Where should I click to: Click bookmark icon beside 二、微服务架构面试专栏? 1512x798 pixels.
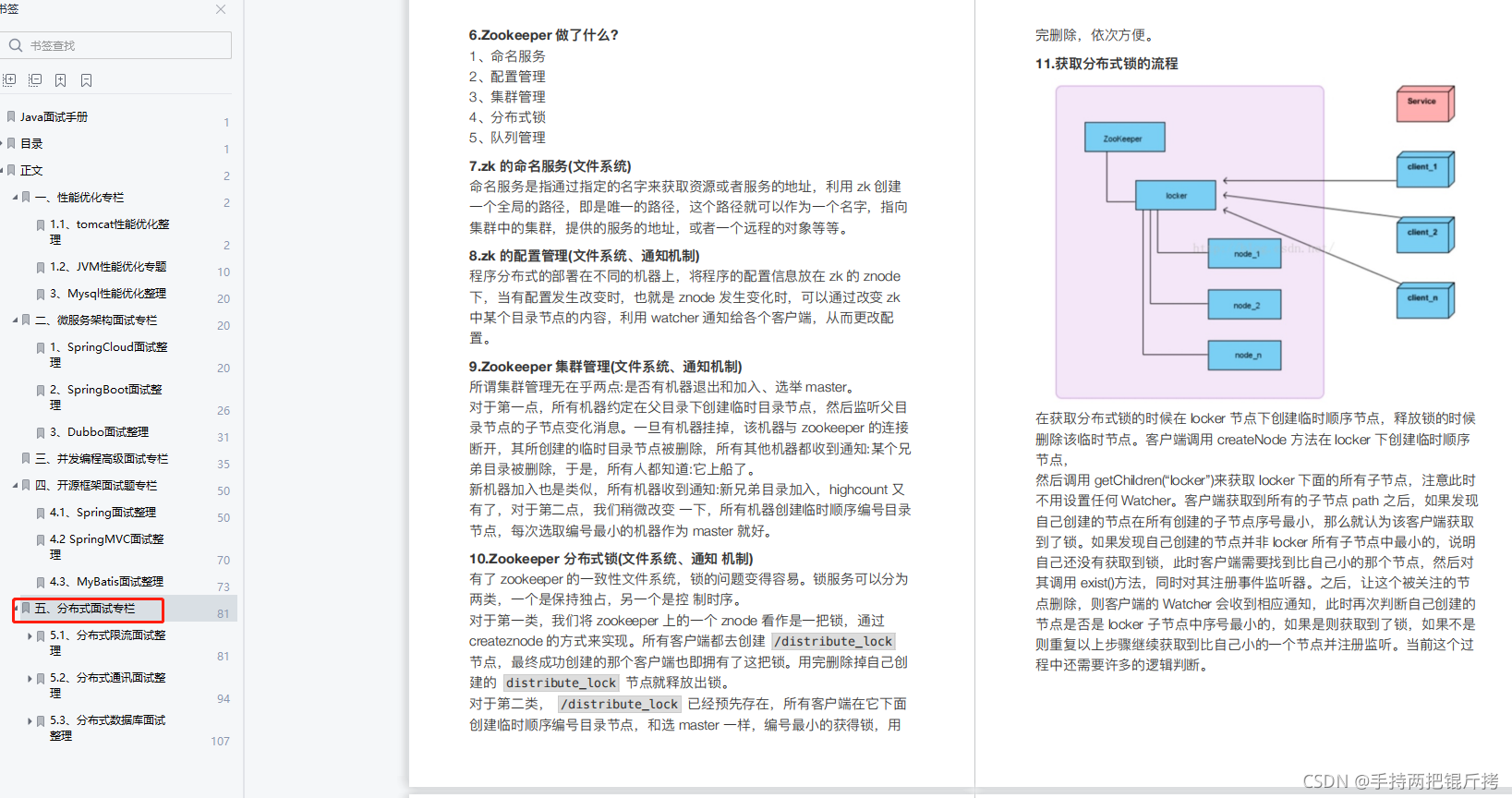(26, 320)
